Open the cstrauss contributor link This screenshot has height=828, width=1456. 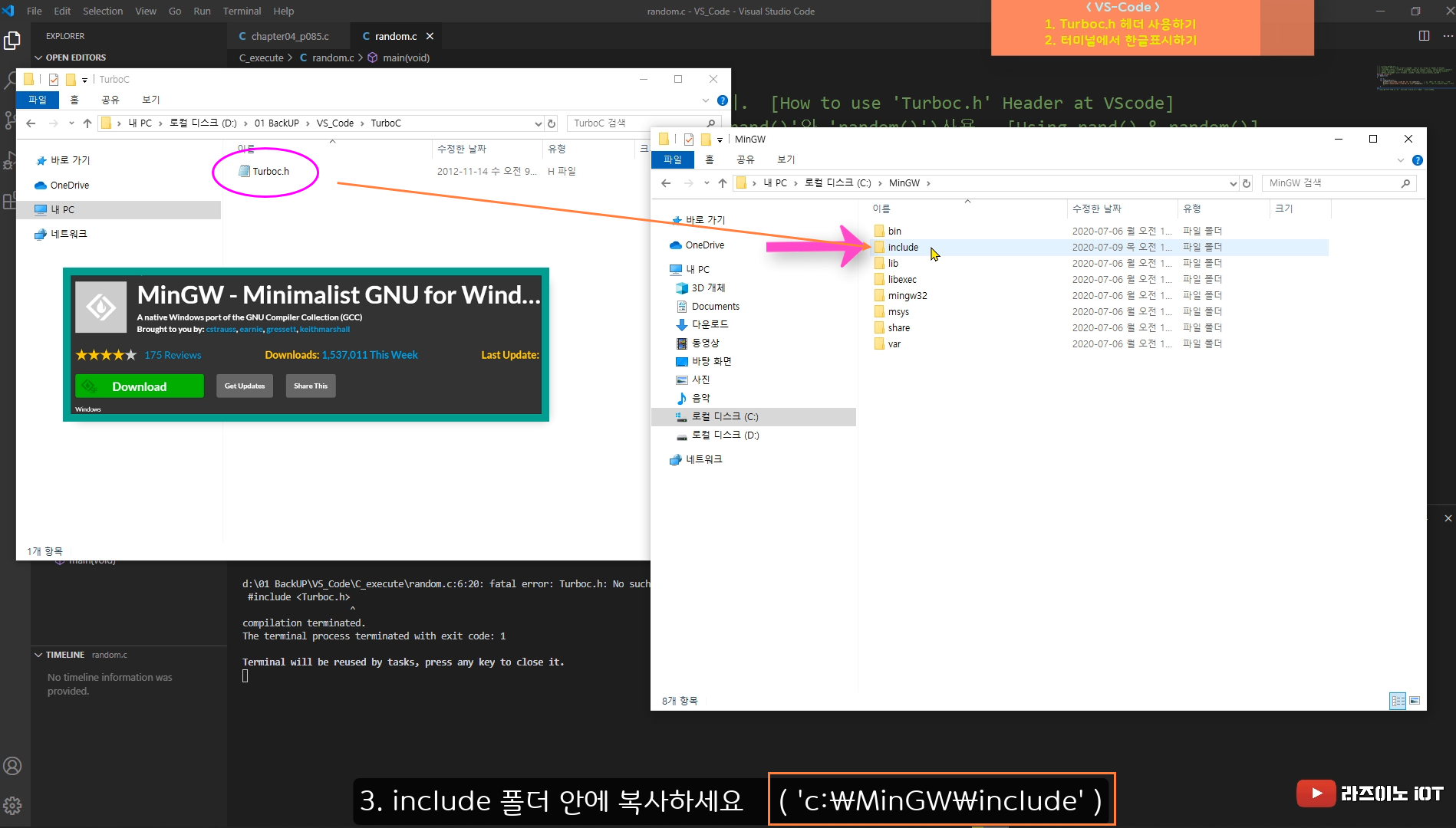(x=221, y=330)
